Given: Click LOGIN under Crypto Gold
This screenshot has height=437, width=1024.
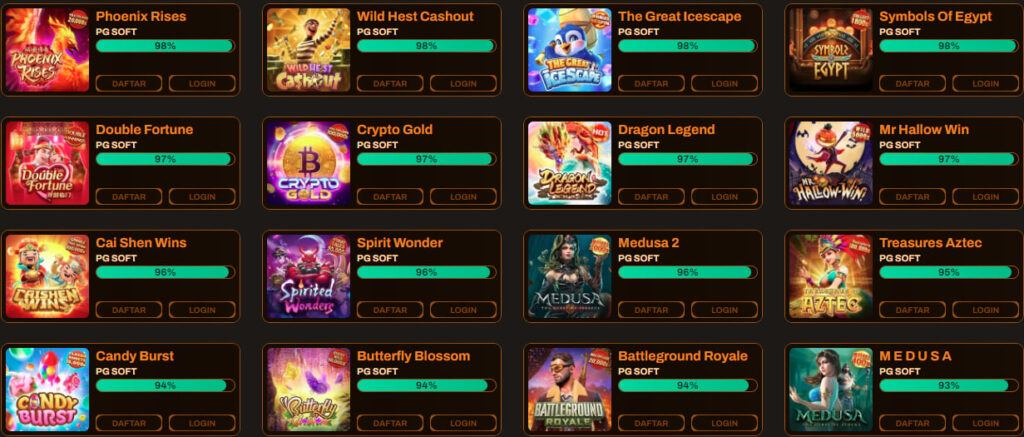Looking at the screenshot, I should [463, 197].
